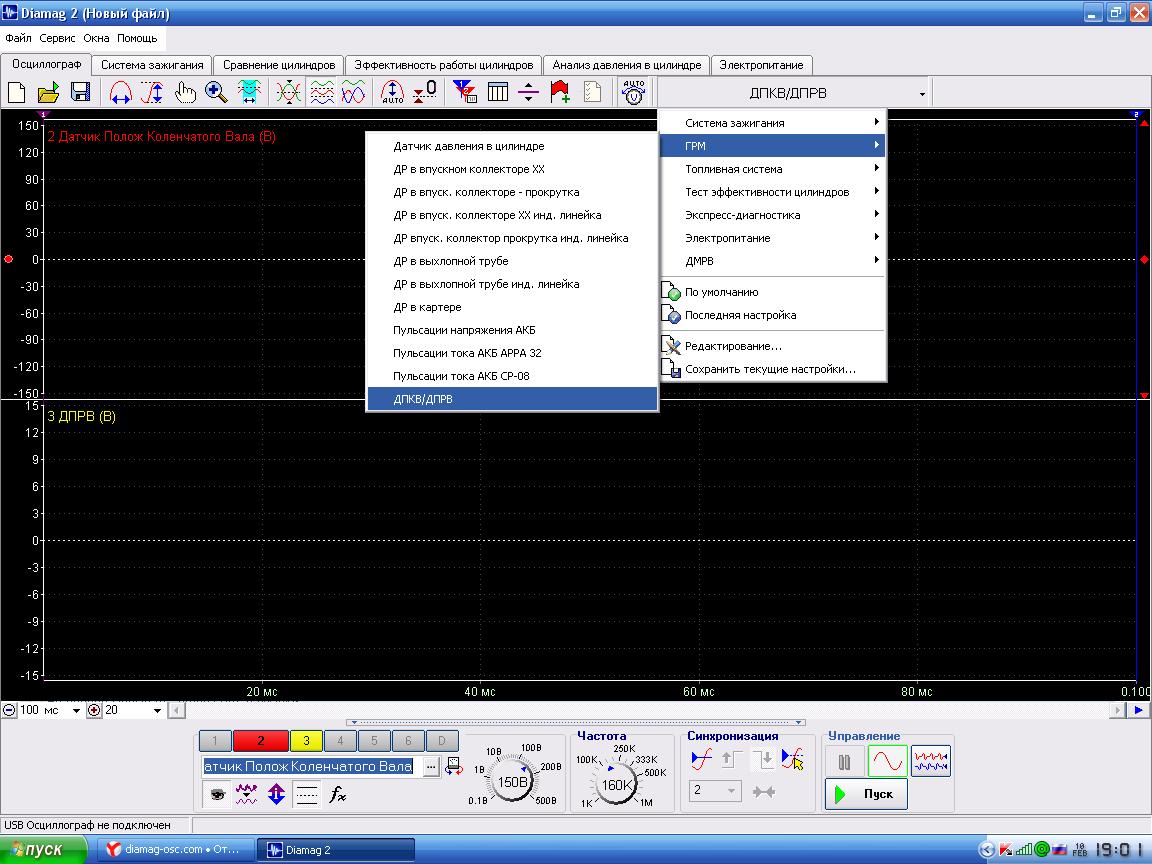The height and width of the screenshot is (864, 1152).
Task: Toggle channel visibility eye icon
Action: pos(217,794)
